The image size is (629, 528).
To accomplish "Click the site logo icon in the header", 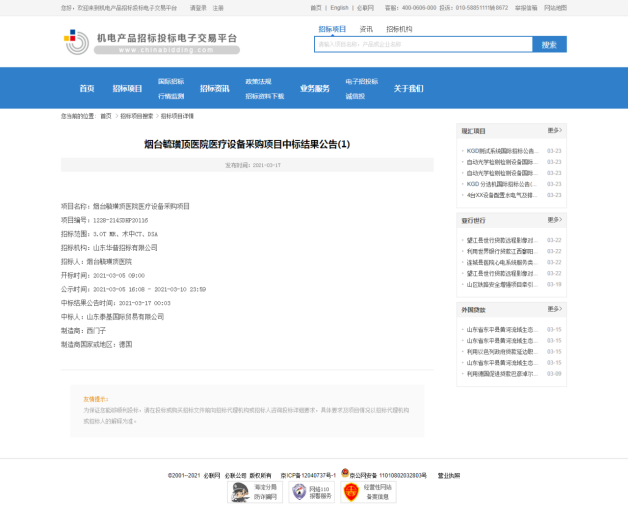I will tap(76, 42).
